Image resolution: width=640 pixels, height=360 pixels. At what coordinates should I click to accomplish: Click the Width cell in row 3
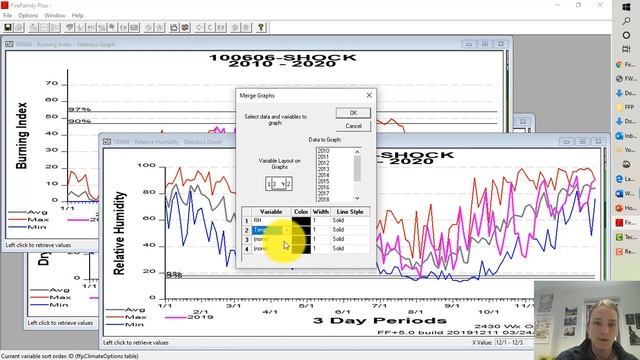[x=320, y=239]
